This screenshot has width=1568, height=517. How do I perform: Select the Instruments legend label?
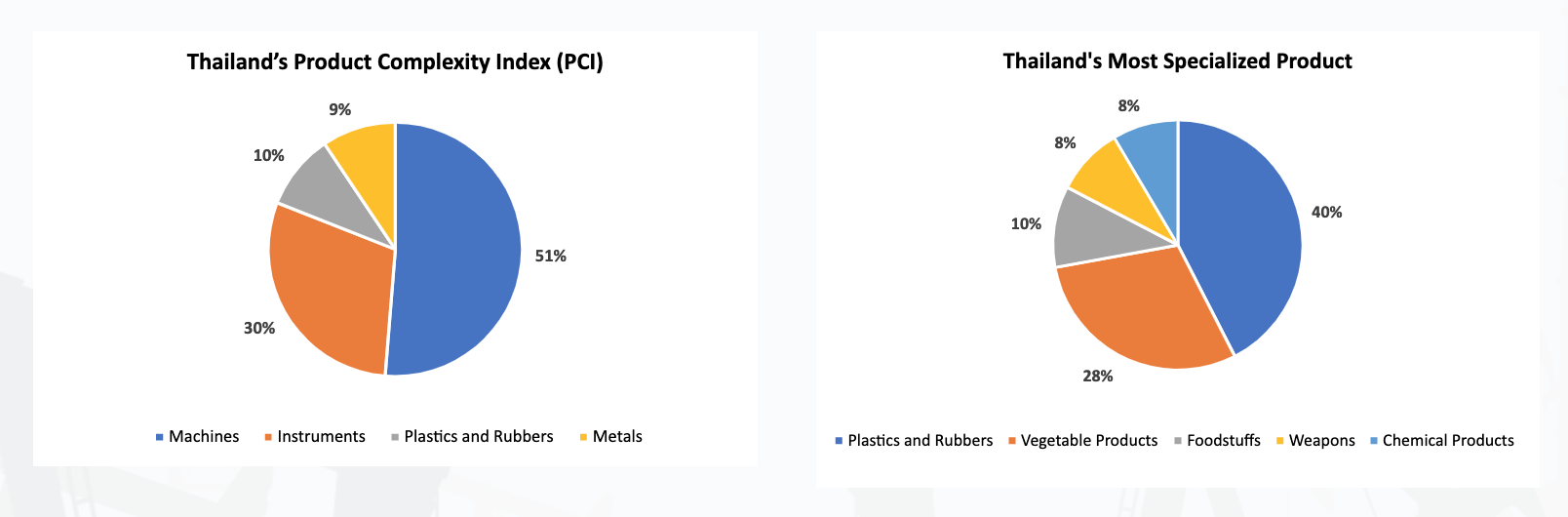click(x=321, y=437)
